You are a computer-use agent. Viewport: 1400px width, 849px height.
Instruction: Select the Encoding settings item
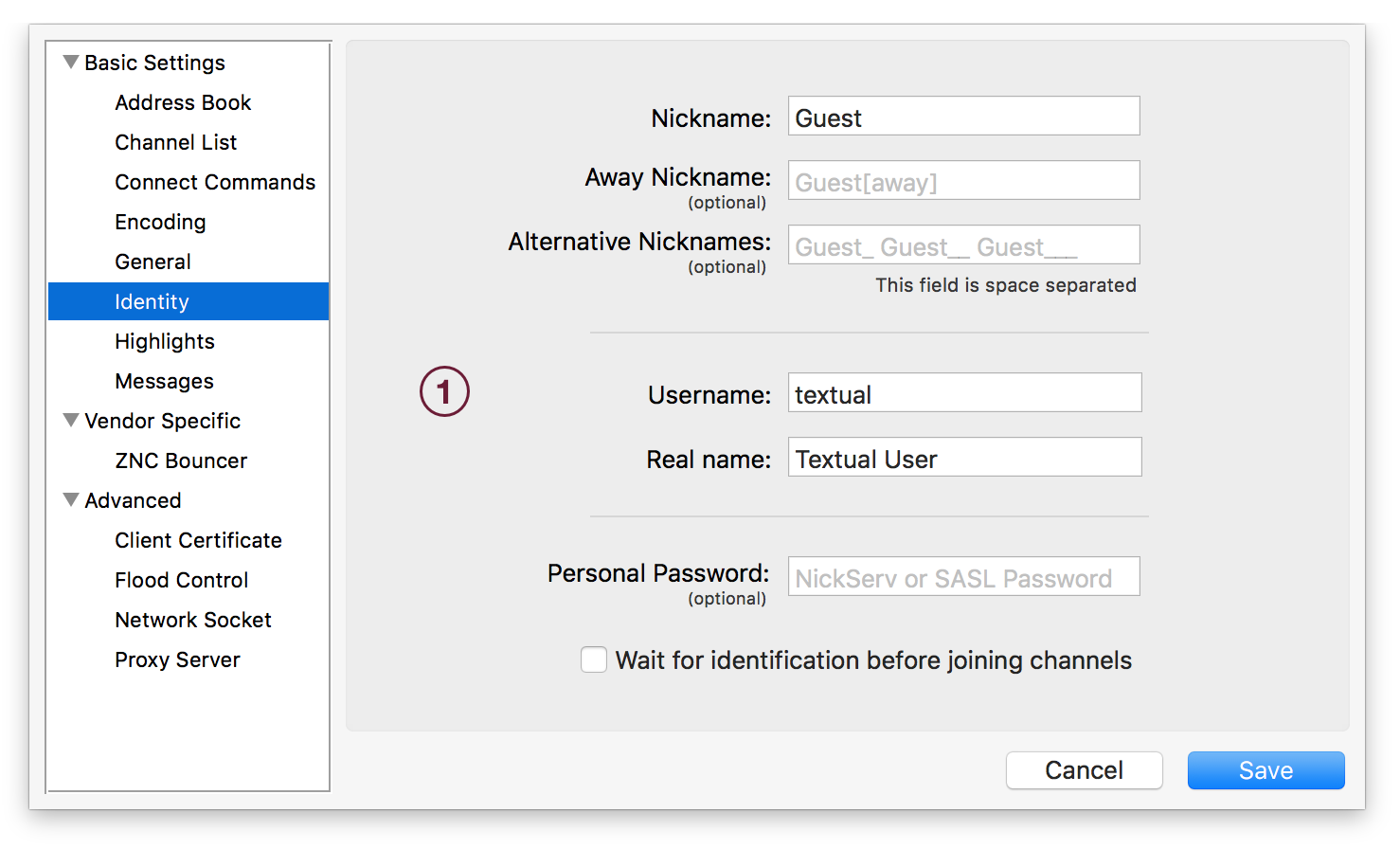160,222
